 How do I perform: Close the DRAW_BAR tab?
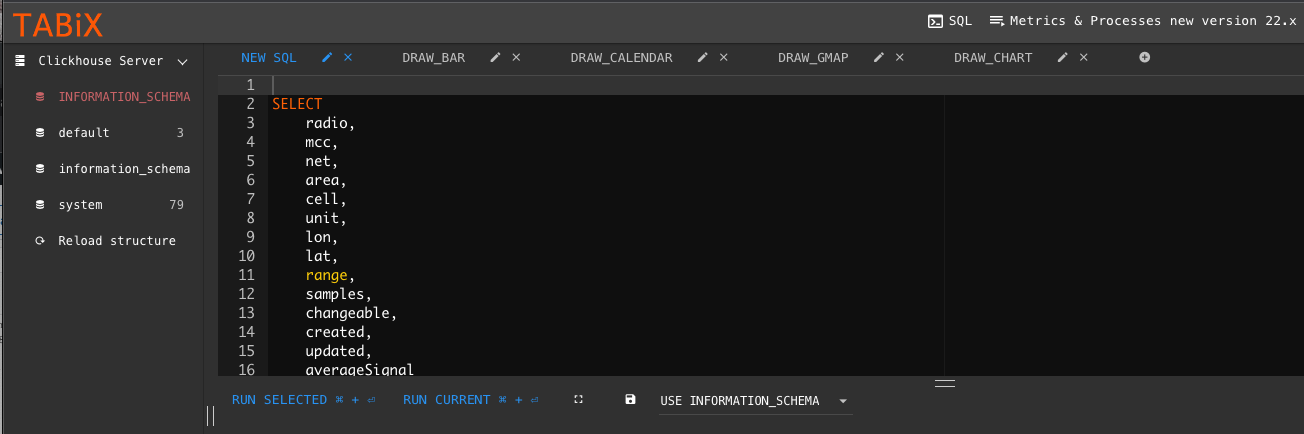pos(516,58)
